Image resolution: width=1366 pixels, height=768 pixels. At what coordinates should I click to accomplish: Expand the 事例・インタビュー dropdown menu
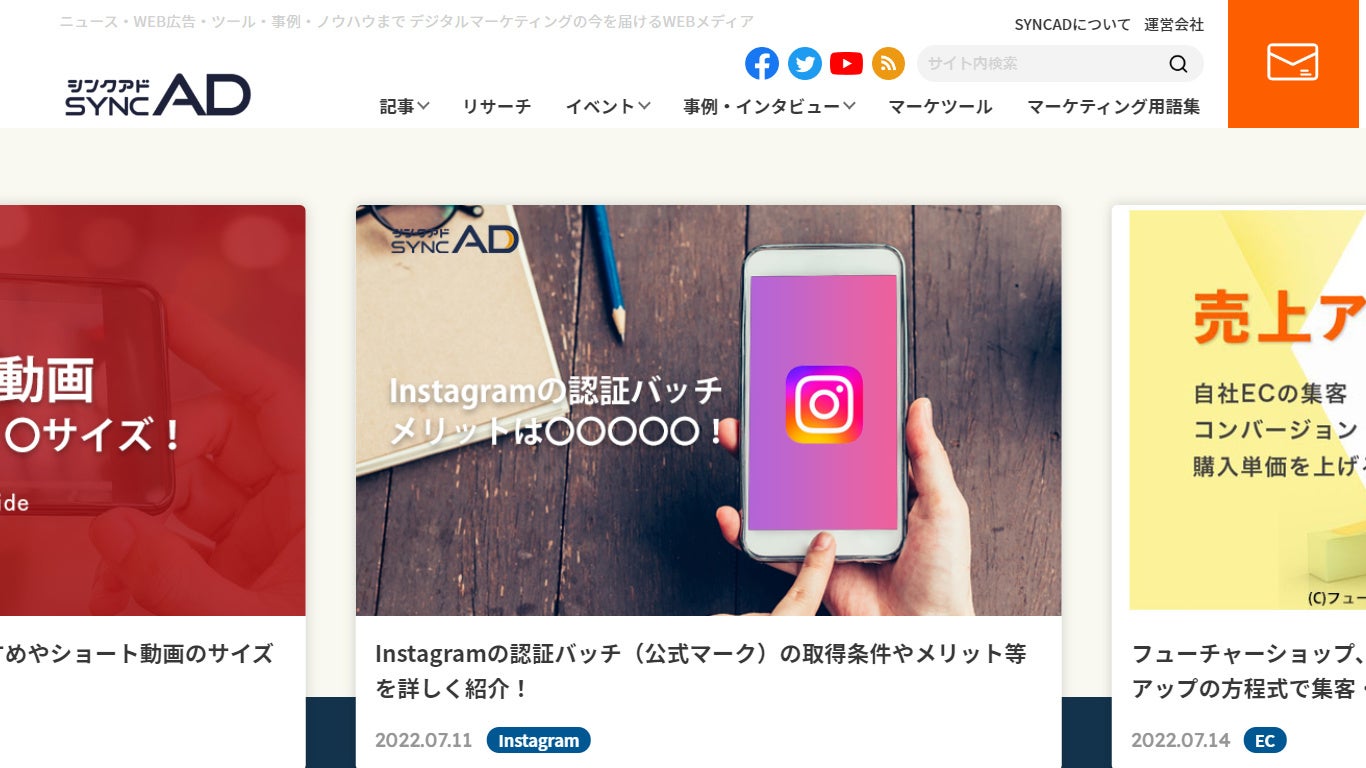pos(770,106)
